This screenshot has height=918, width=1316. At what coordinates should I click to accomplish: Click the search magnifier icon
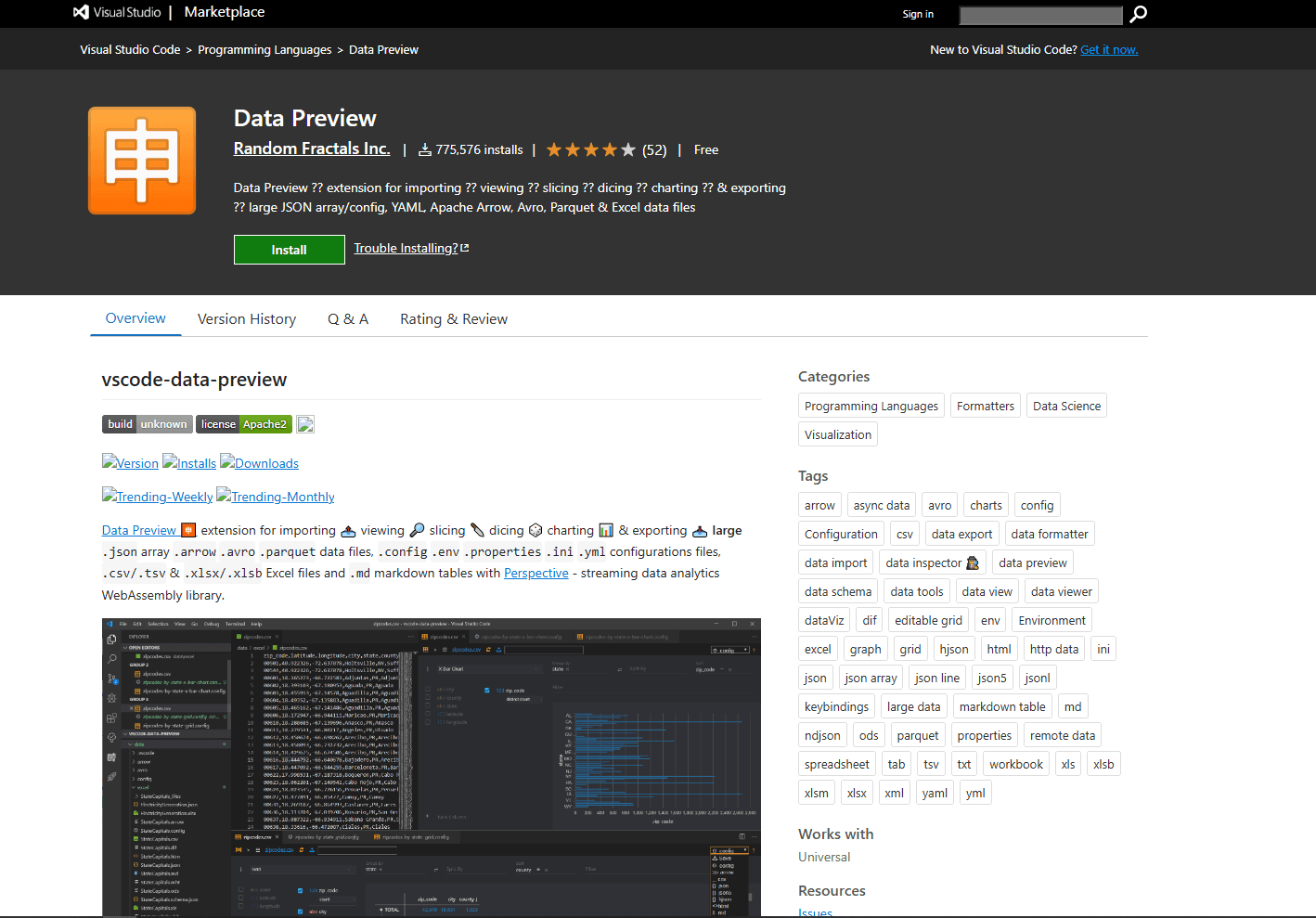(1139, 14)
